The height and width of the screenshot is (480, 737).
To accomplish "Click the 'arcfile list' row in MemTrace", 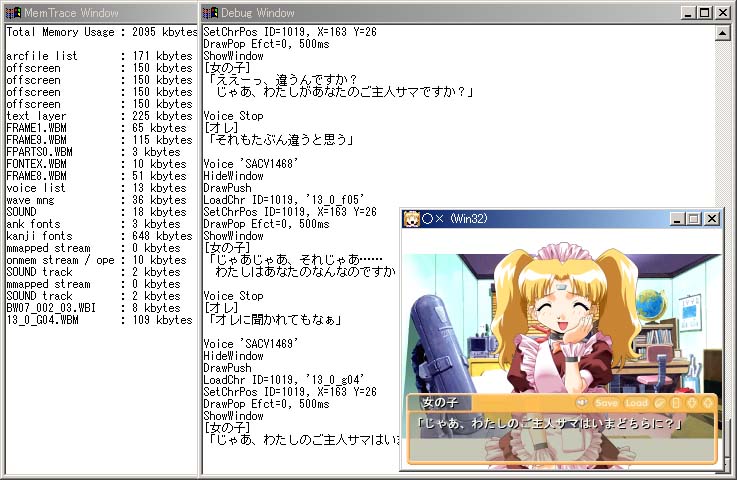I will click(x=99, y=56).
